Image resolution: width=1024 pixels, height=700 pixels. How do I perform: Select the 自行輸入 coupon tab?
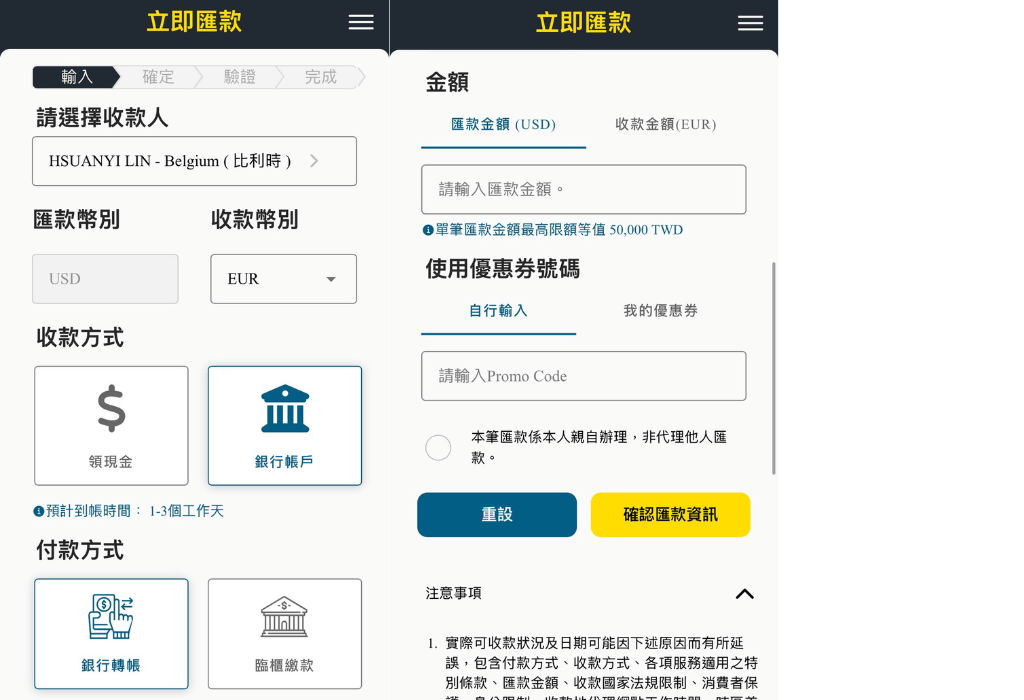(498, 311)
